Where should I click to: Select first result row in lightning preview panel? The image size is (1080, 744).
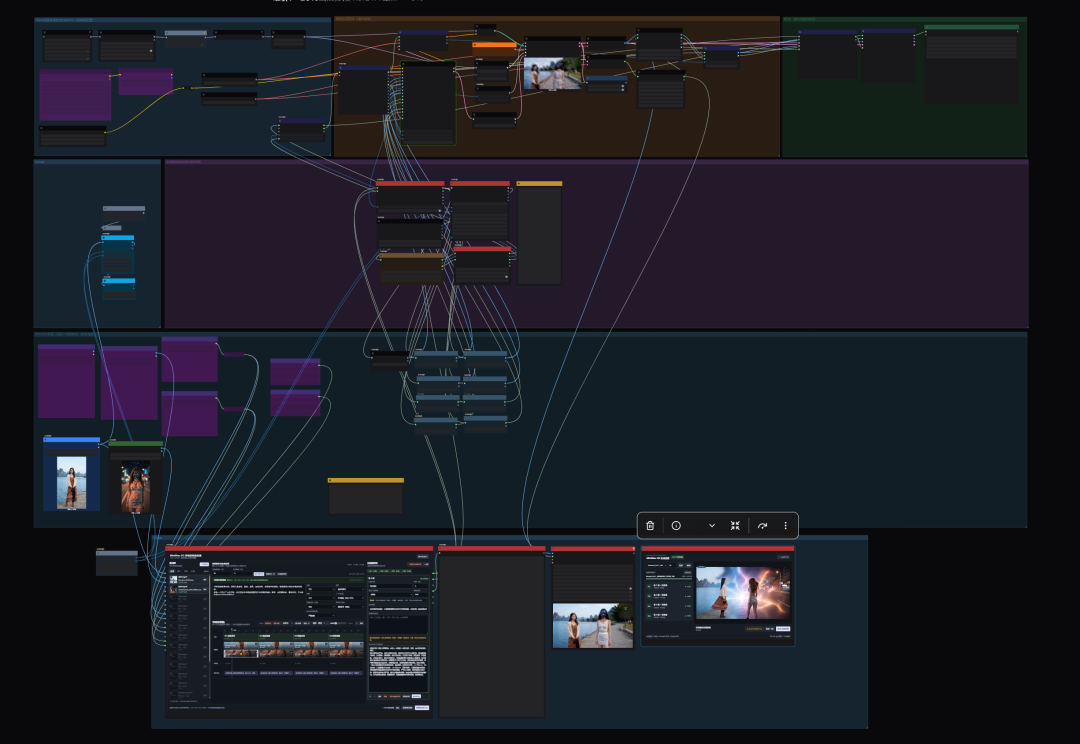point(669,587)
